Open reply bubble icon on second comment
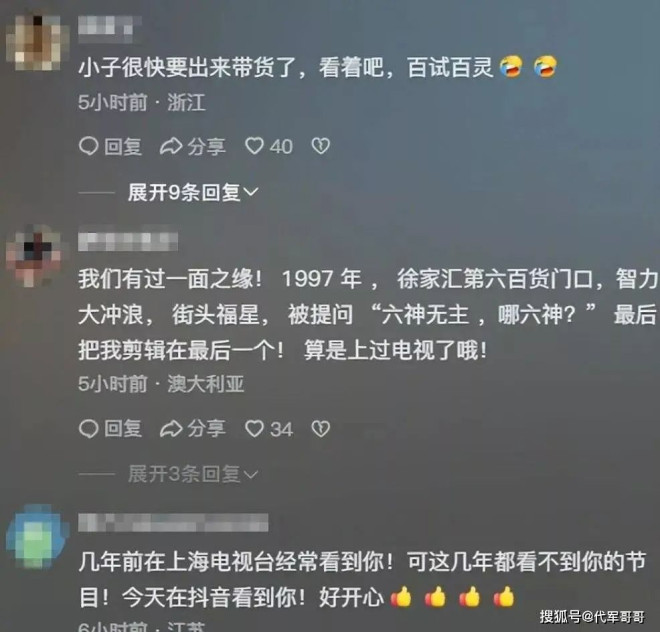 coord(88,429)
